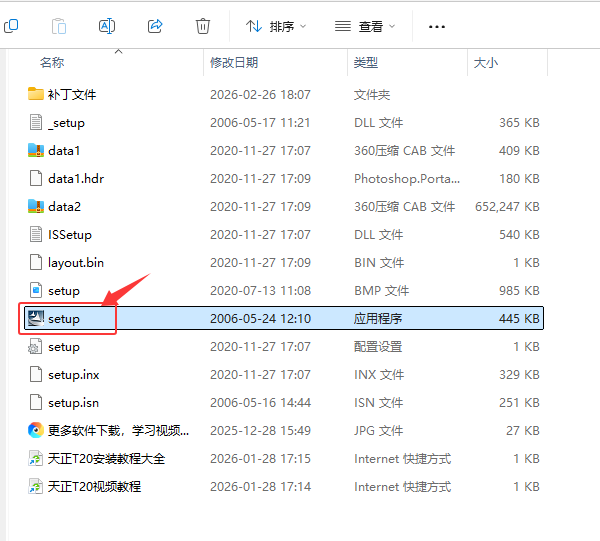Open the 查看 view dropdown

click(365, 26)
